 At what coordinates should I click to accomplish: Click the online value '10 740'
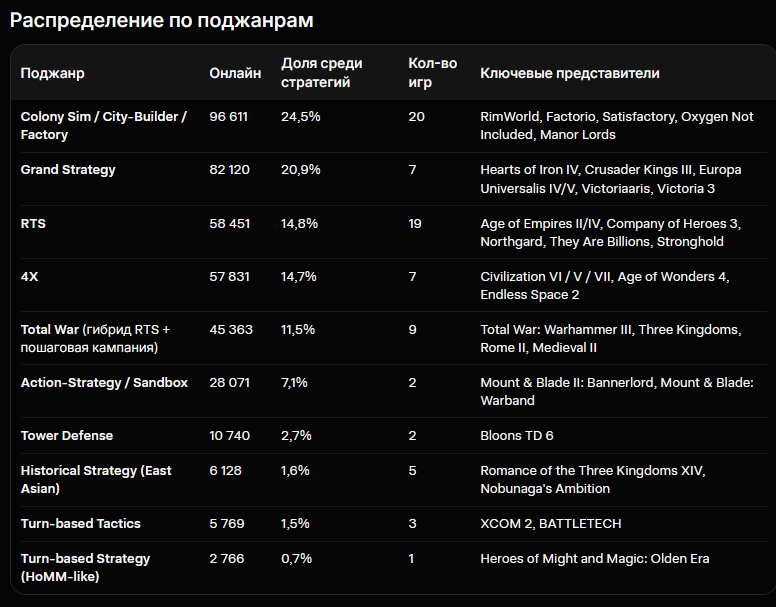229,435
